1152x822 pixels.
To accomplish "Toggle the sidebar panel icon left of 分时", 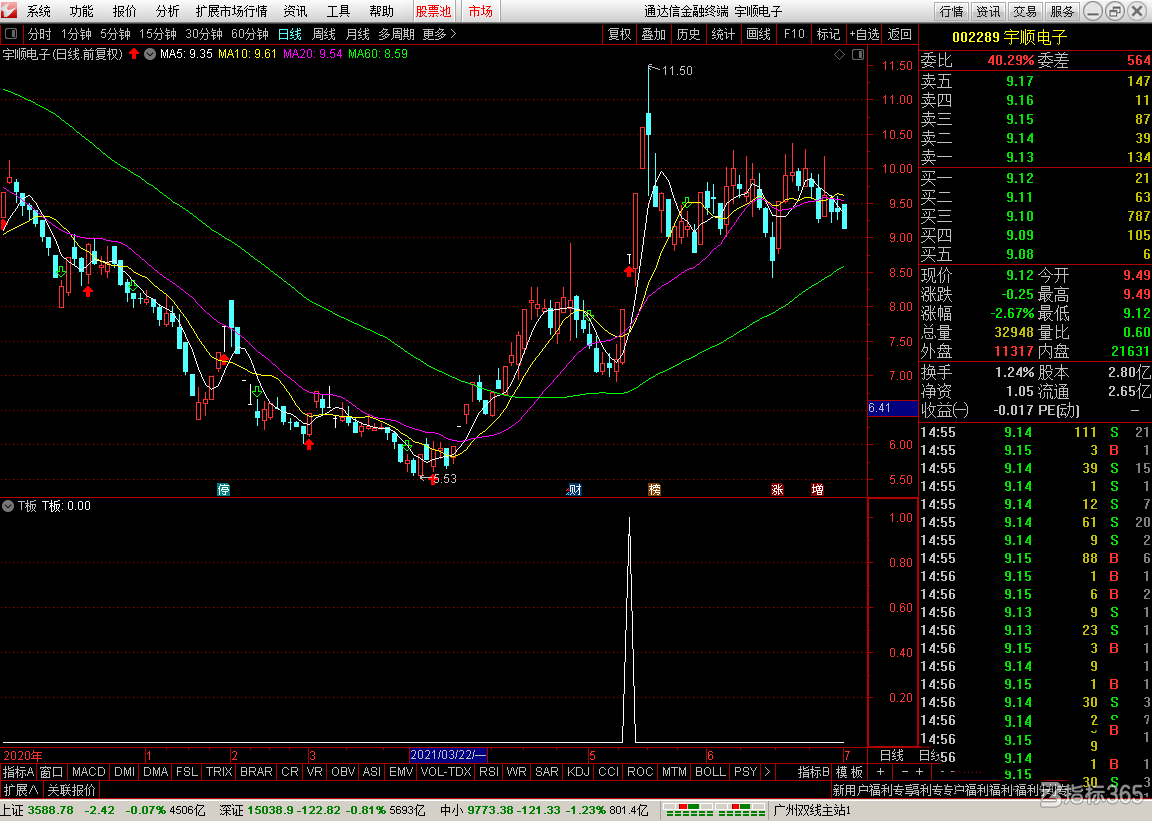I will (11, 34).
